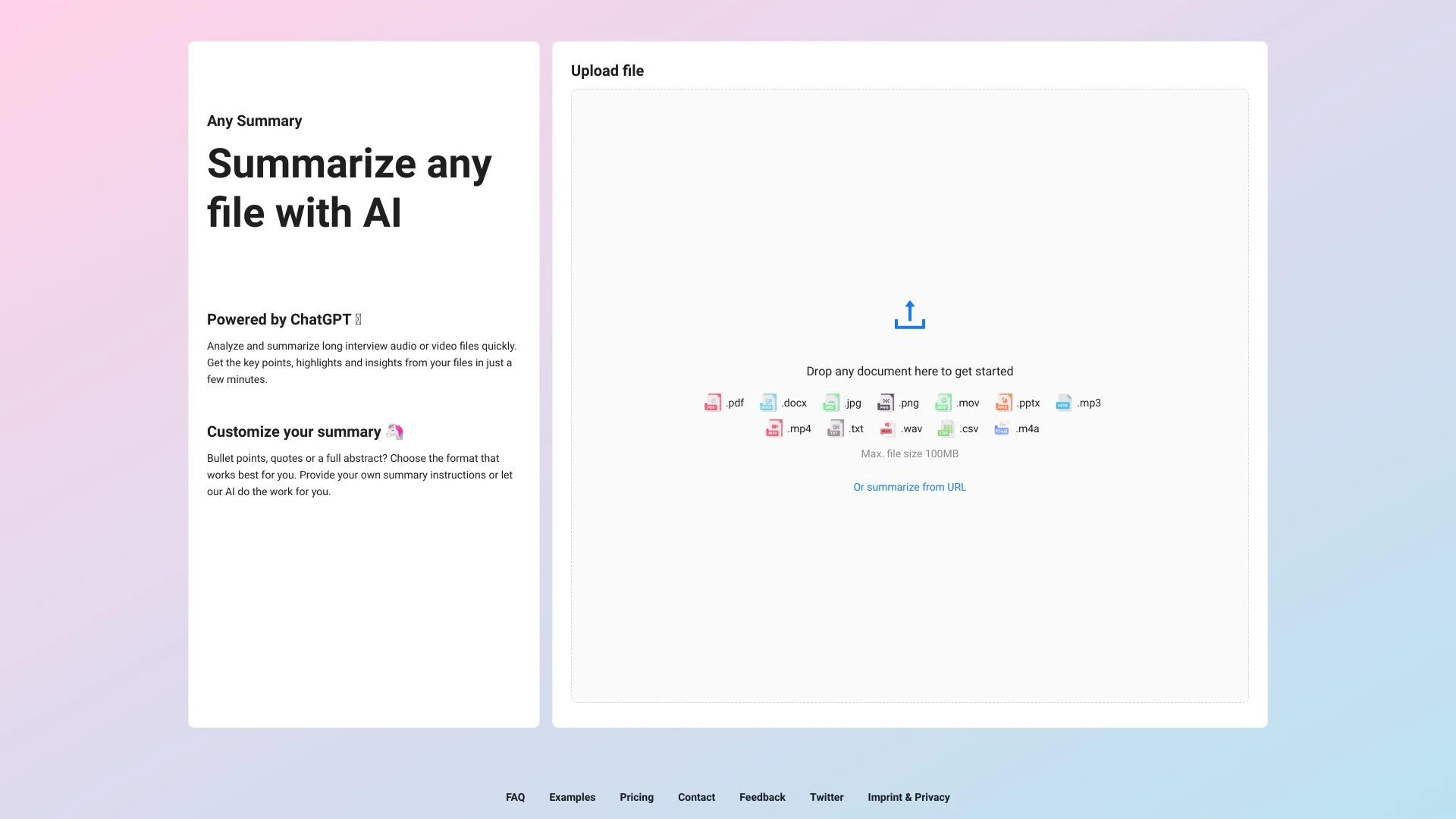Expand the TXT file format option

tap(845, 428)
